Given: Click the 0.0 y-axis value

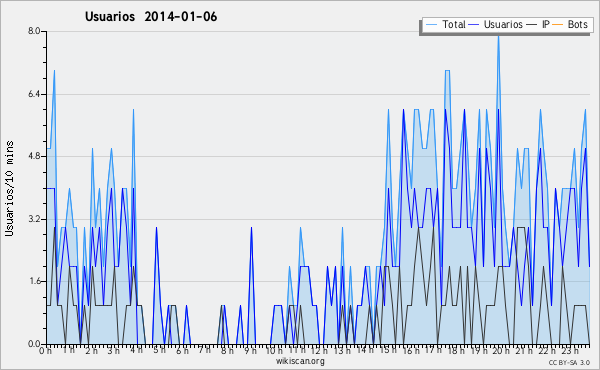Looking at the screenshot, I should [34, 344].
